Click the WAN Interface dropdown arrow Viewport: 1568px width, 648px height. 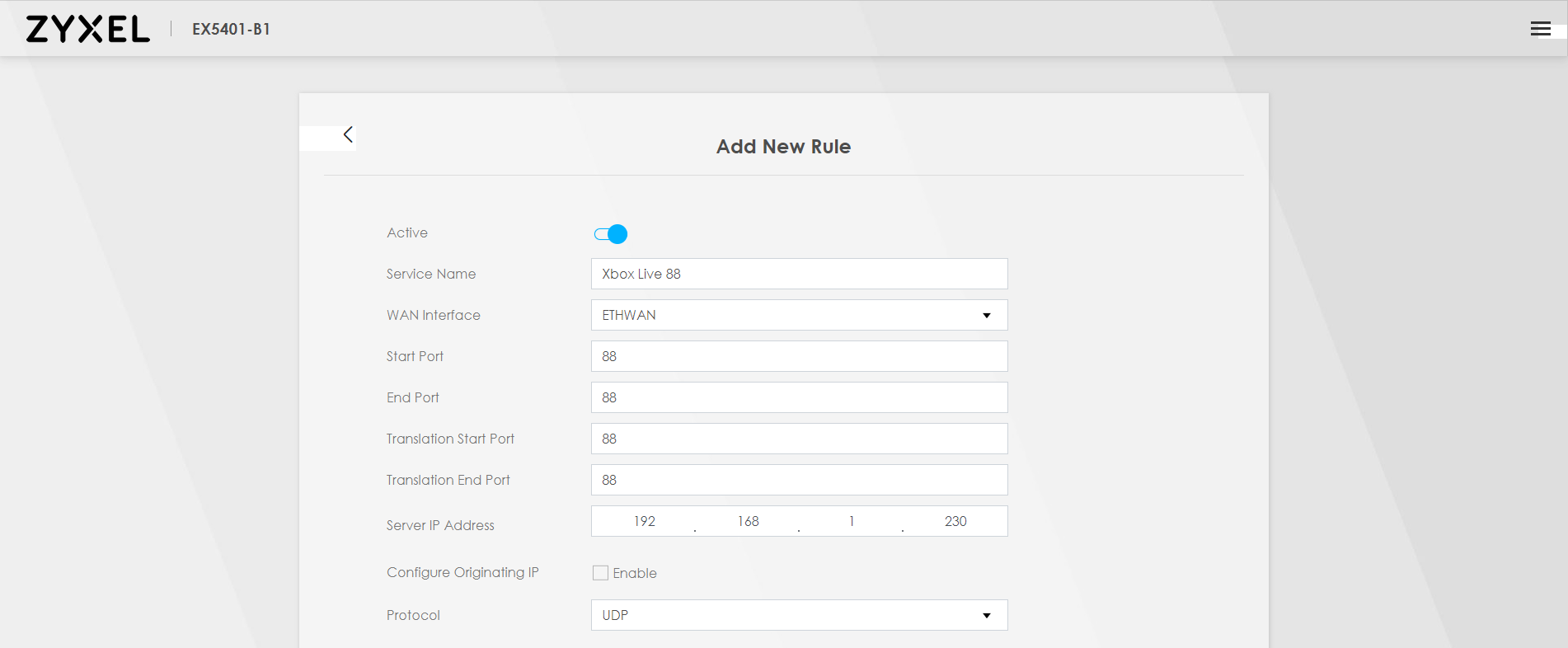[x=986, y=316]
